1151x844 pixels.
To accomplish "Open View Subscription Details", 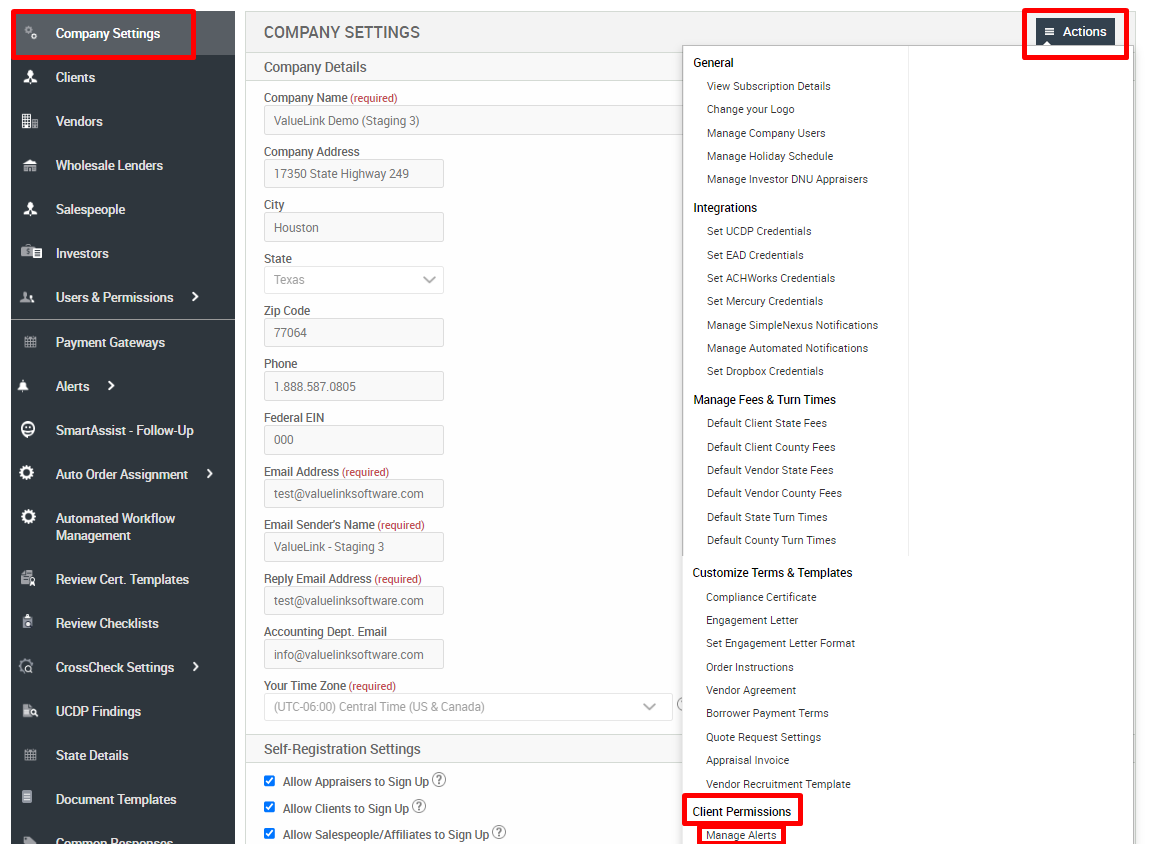I will [768, 86].
